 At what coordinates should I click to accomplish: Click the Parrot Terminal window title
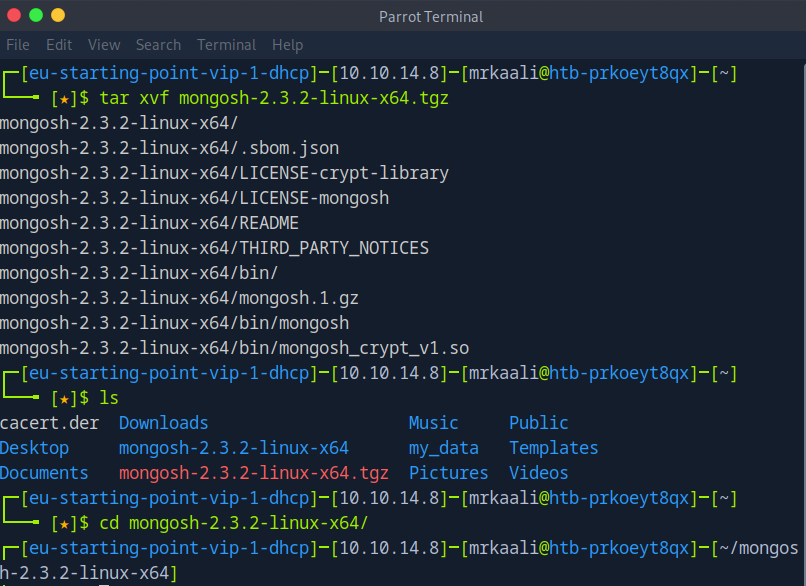[431, 17]
